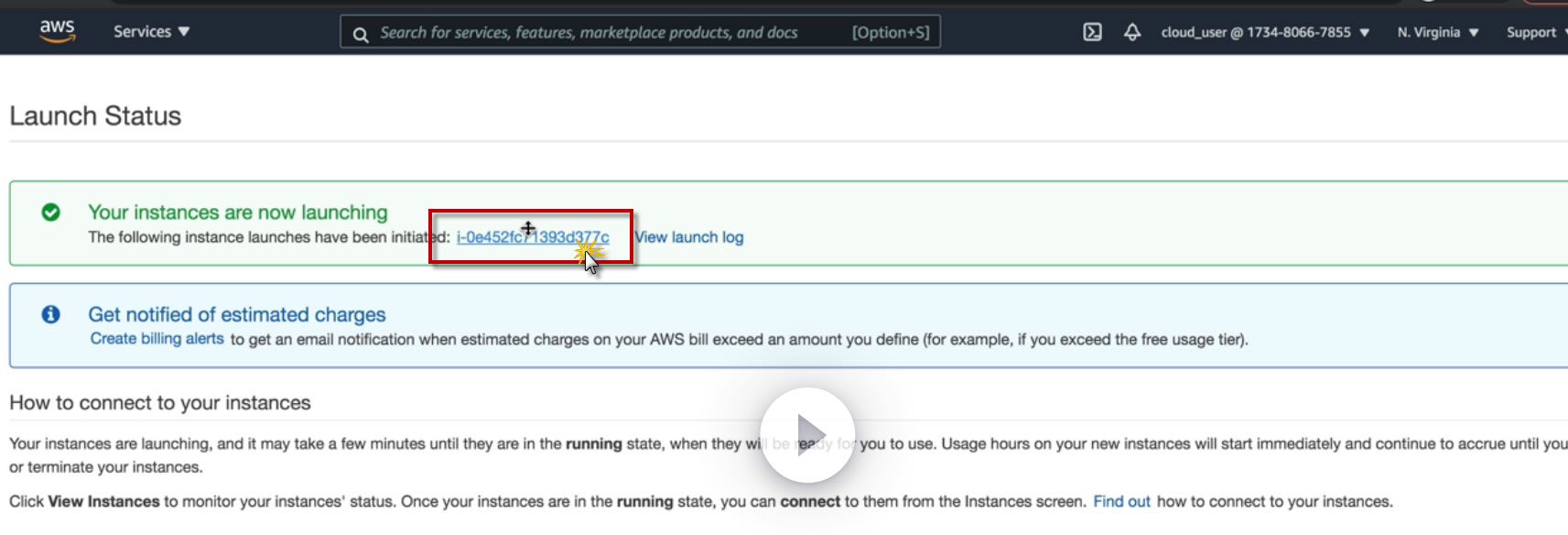1568x535 pixels.
Task: Click the green success checkmark icon
Action: [x=51, y=213]
